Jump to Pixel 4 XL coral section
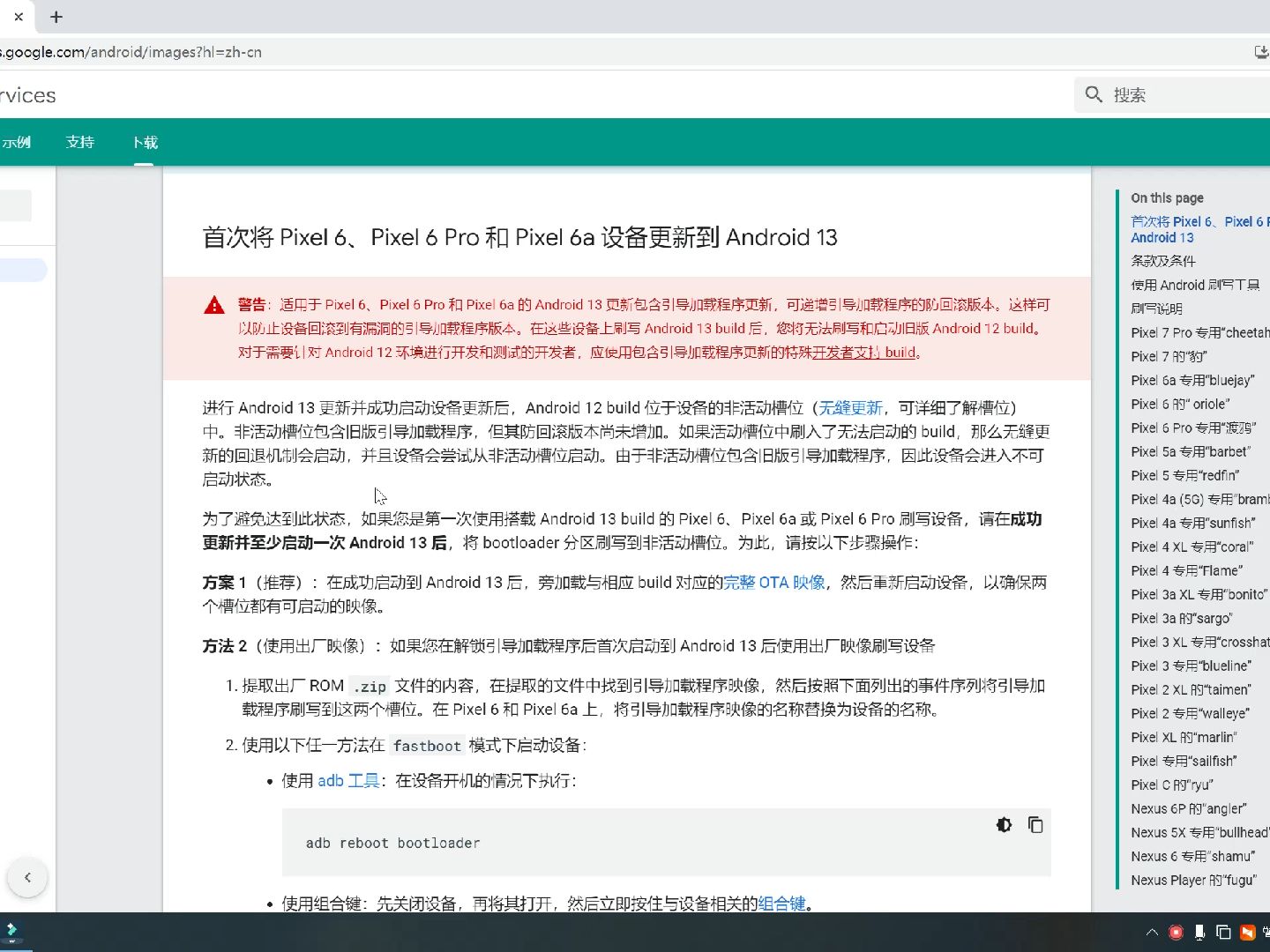This screenshot has height=952, width=1270. pyautogui.click(x=1192, y=547)
